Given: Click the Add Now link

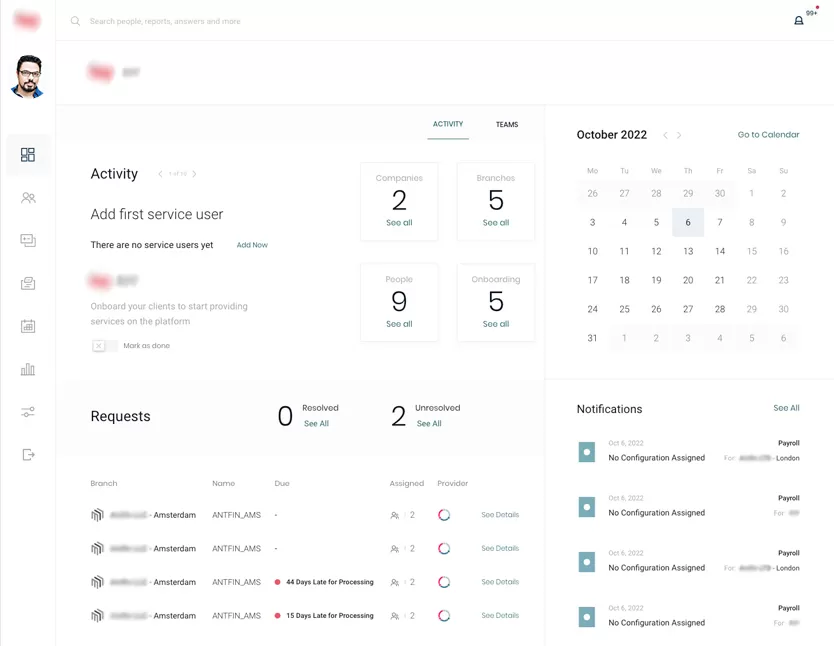Looking at the screenshot, I should 252,245.
